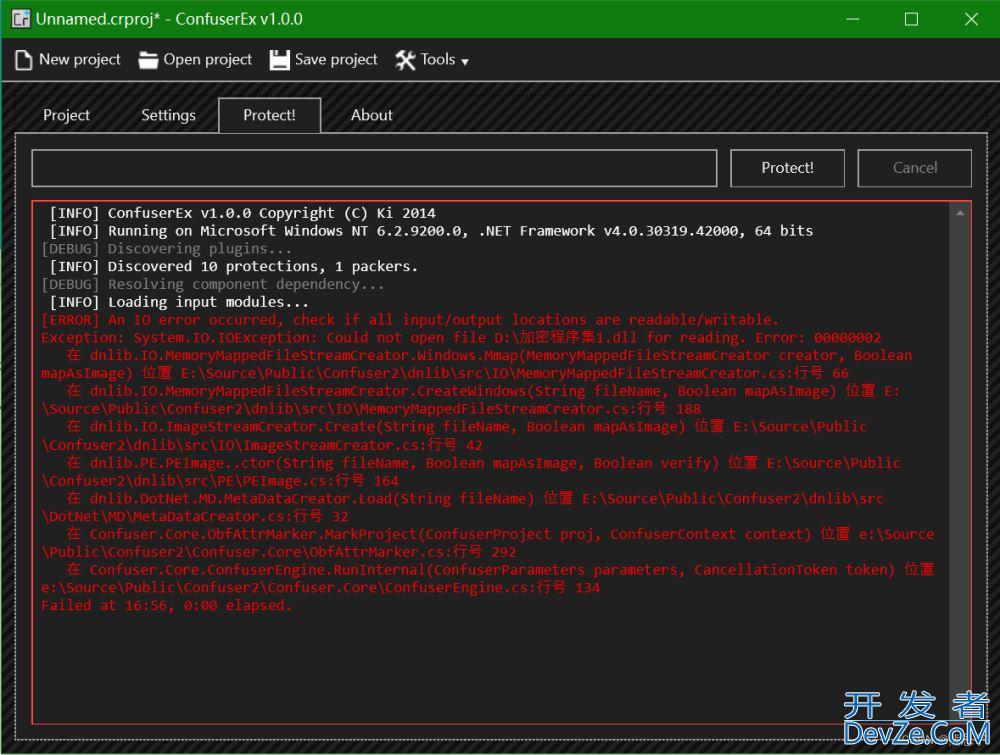Image resolution: width=1000 pixels, height=755 pixels.
Task: Open the About tab
Action: coord(372,115)
